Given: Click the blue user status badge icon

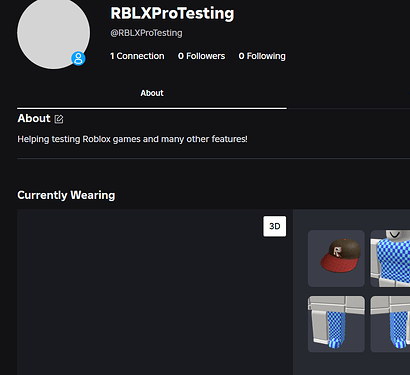Looking at the screenshot, I should (x=78, y=59).
